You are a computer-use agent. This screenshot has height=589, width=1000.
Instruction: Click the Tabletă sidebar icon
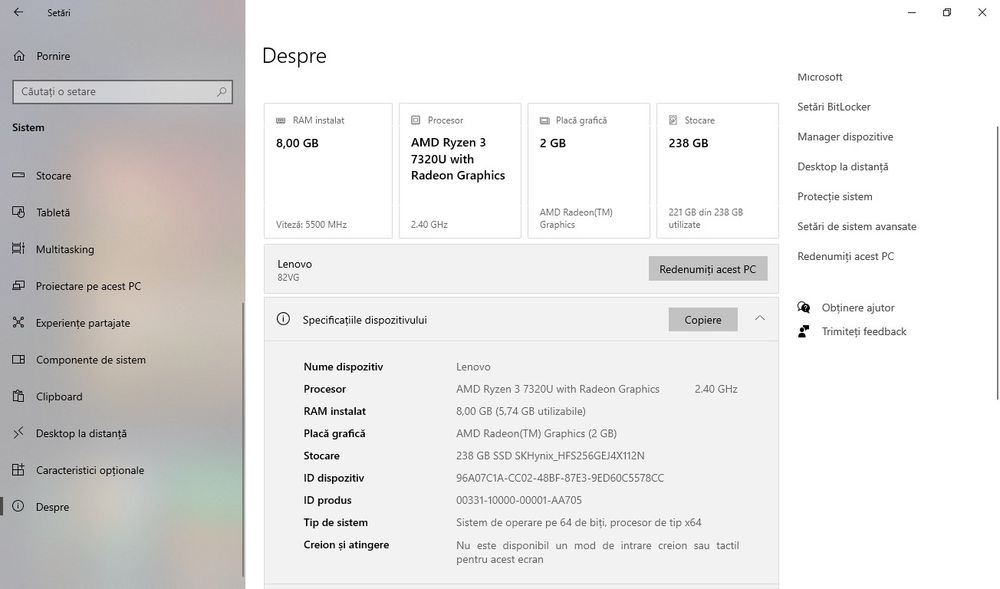click(18, 212)
